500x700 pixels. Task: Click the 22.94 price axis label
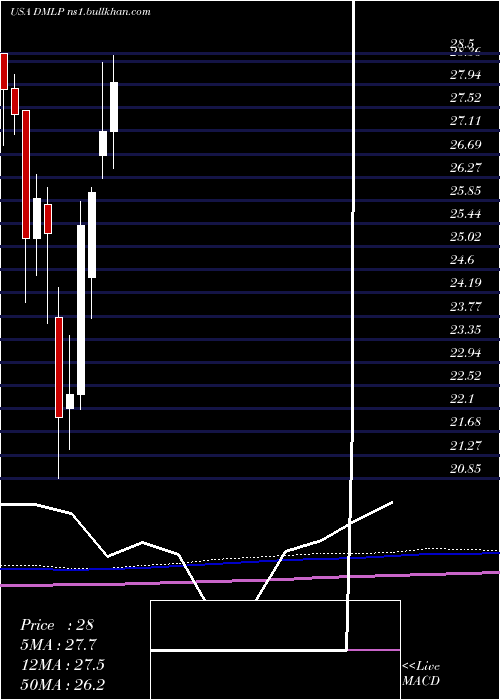[x=465, y=353]
